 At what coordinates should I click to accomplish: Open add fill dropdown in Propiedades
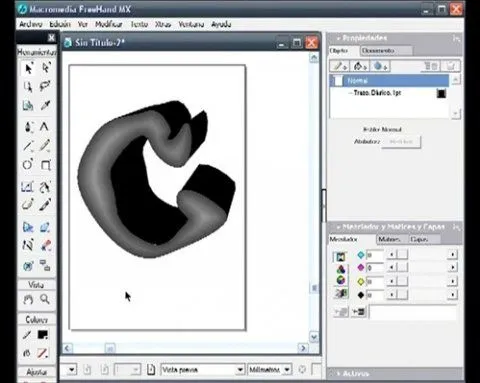pos(360,66)
